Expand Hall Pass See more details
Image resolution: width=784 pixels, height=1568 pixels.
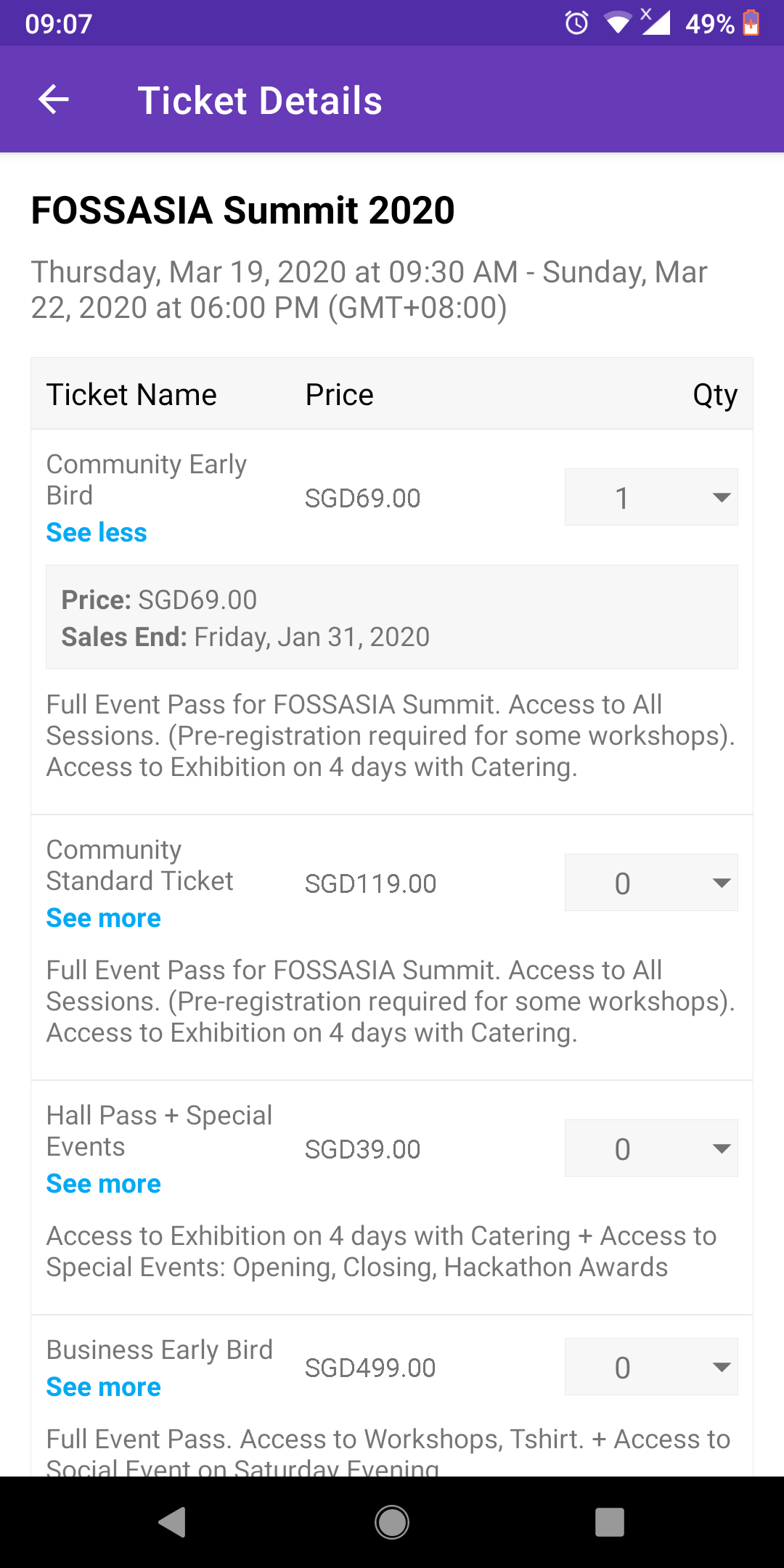click(x=104, y=1184)
